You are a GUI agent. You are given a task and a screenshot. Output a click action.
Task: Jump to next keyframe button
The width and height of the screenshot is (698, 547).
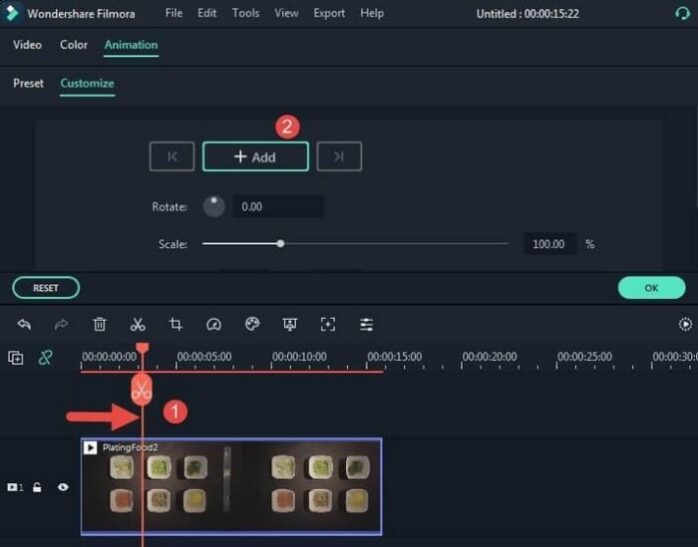tap(339, 157)
